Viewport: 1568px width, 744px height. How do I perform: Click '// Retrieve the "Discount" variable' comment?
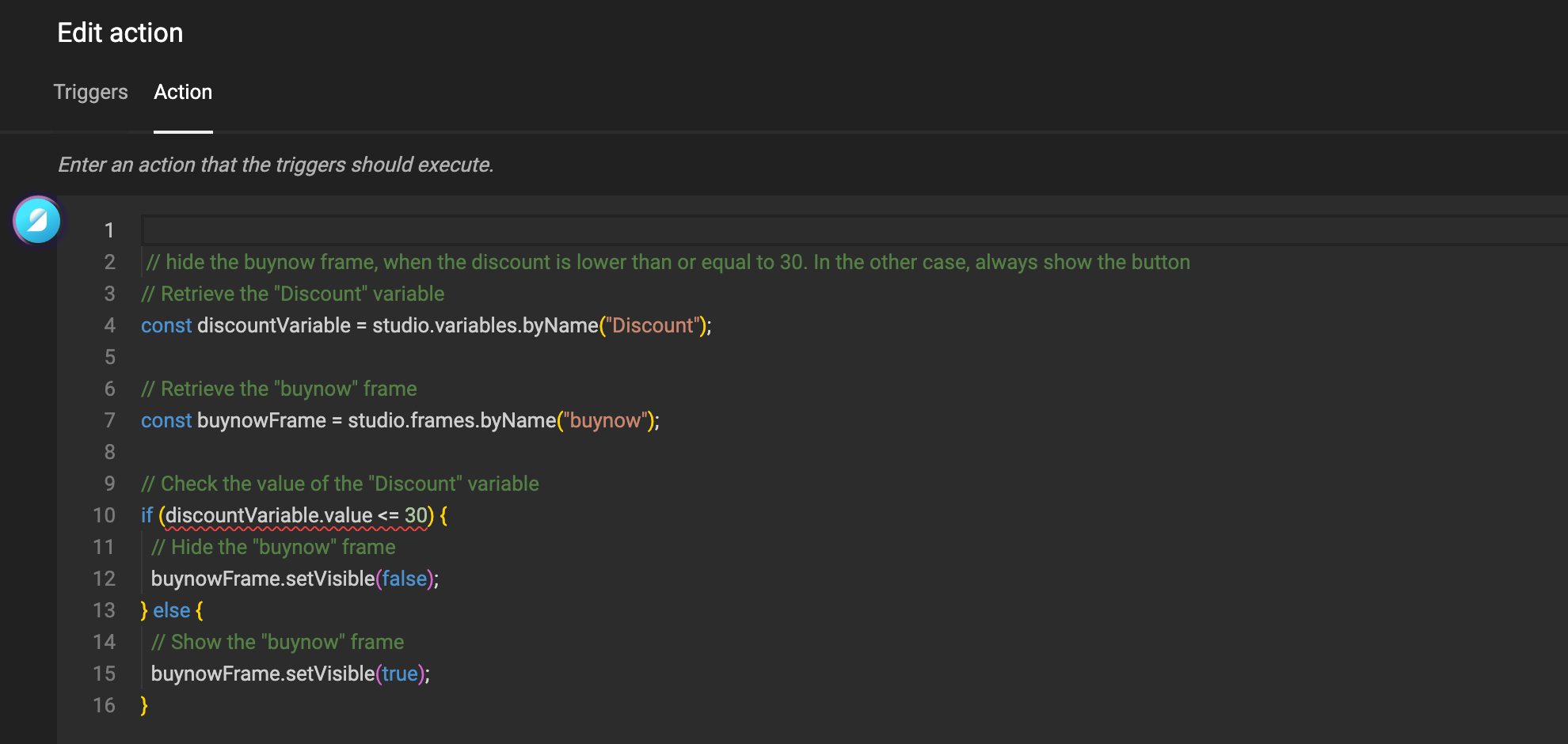(293, 294)
